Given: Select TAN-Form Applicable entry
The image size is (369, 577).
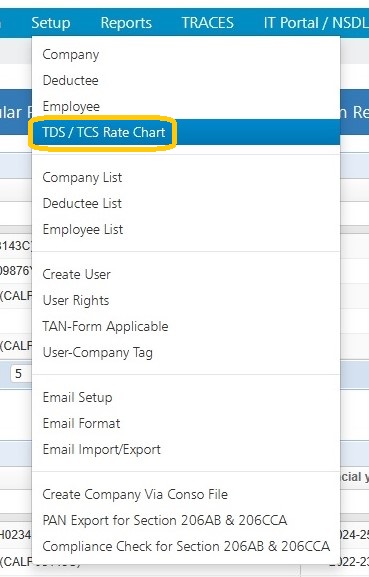Looking at the screenshot, I should (186, 326).
